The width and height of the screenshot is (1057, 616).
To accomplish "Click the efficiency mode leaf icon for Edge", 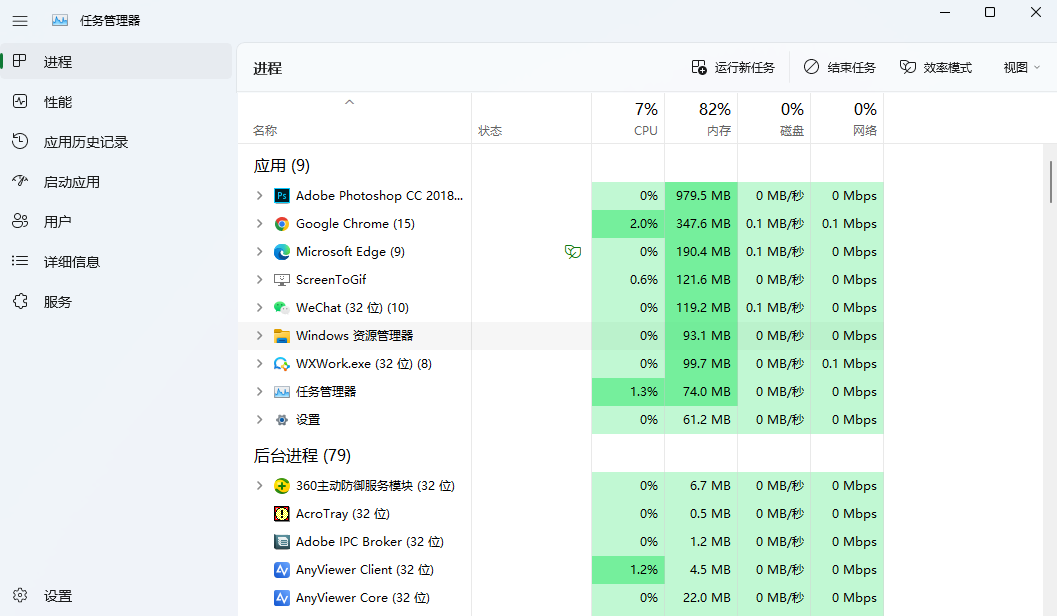I will (x=573, y=252).
